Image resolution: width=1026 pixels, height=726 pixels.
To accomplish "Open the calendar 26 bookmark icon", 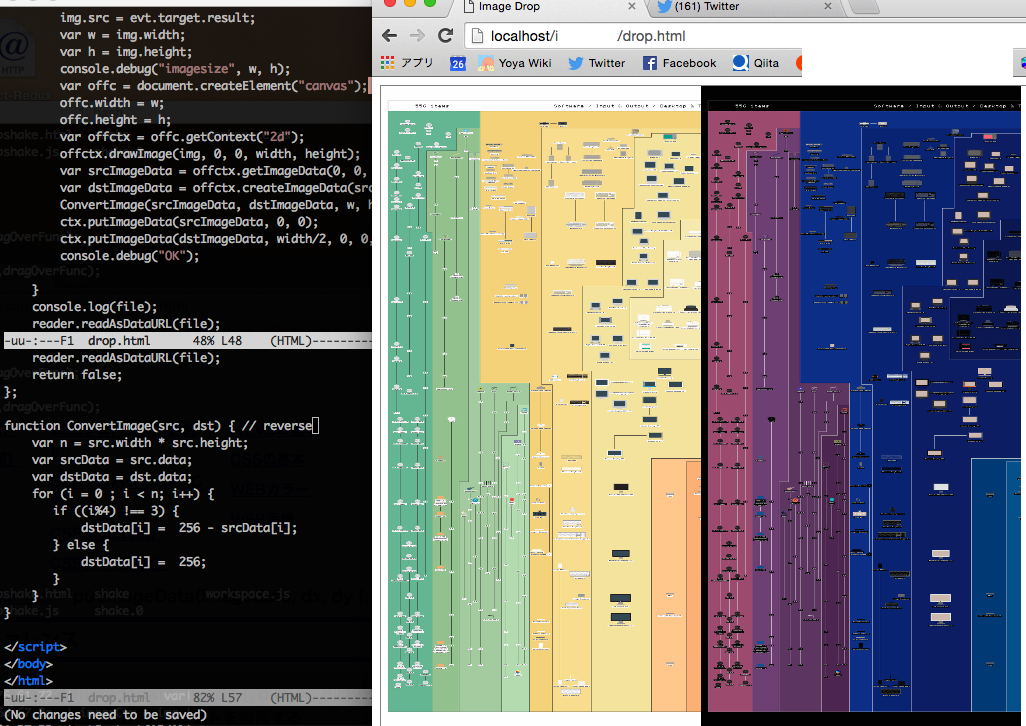I will coord(457,63).
